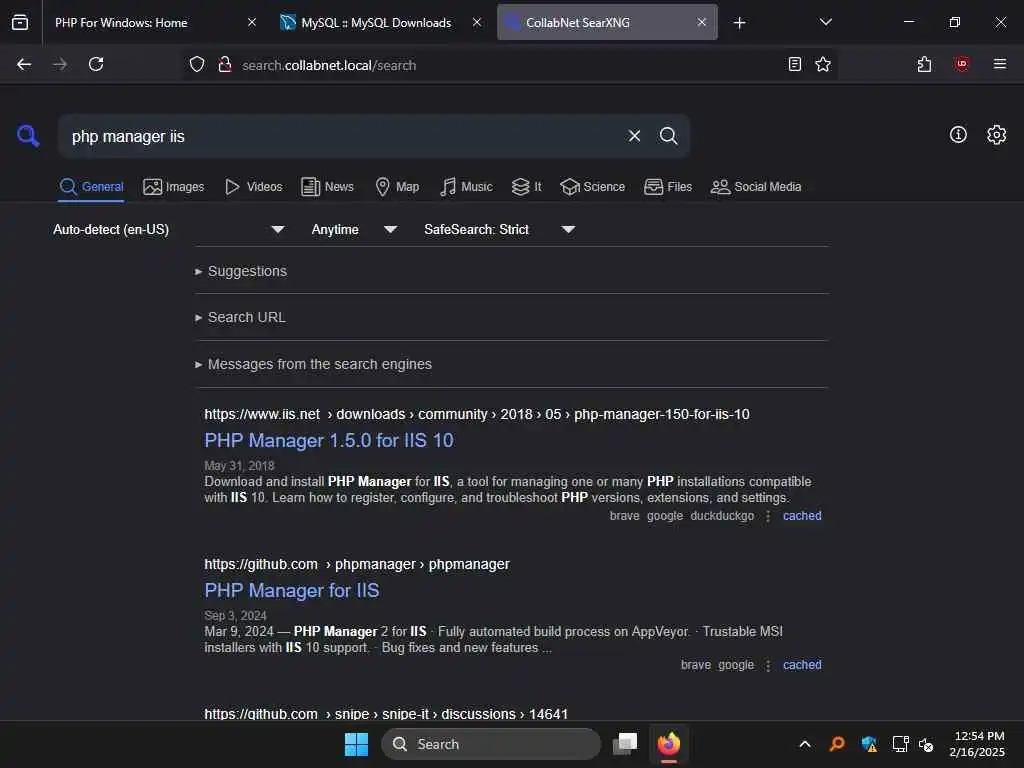This screenshot has width=1024, height=768.
Task: Open PHP Manager for IIS GitHub result
Action: [291, 590]
